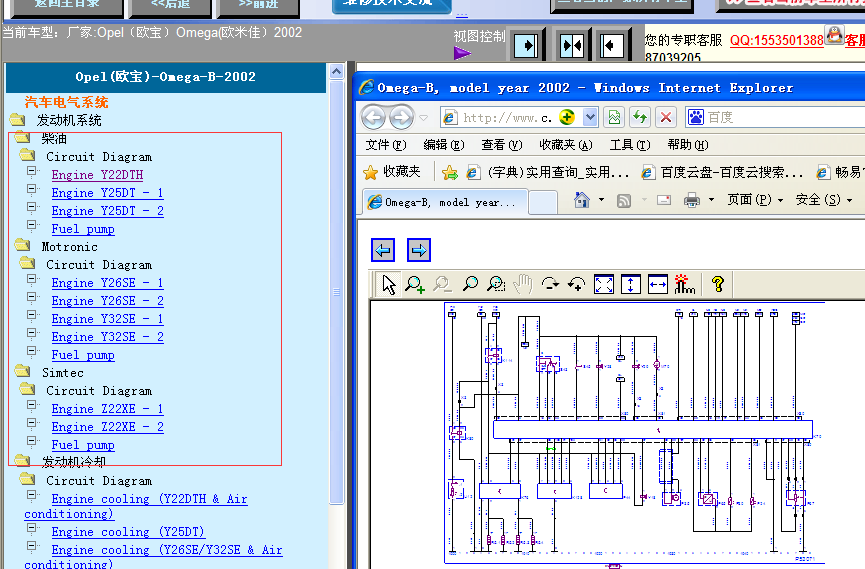865x569 pixels.
Task: Click the 视图控制 split-both-panes arrows button
Action: 572,45
